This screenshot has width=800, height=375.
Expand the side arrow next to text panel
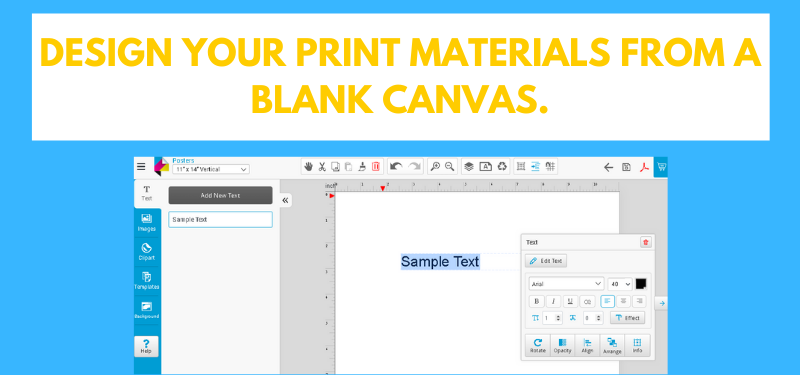click(x=661, y=303)
